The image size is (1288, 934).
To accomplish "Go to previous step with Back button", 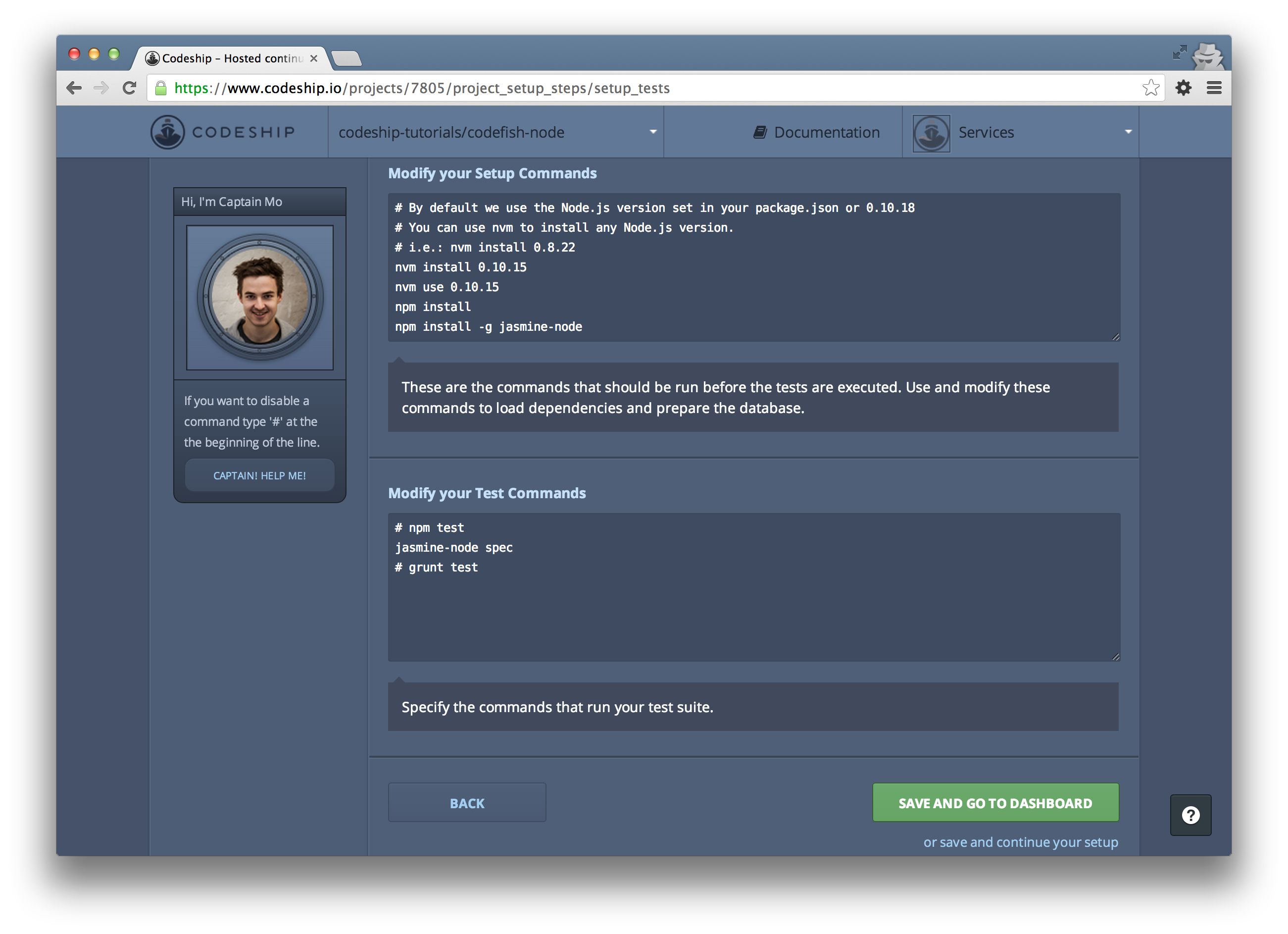I will (x=467, y=802).
